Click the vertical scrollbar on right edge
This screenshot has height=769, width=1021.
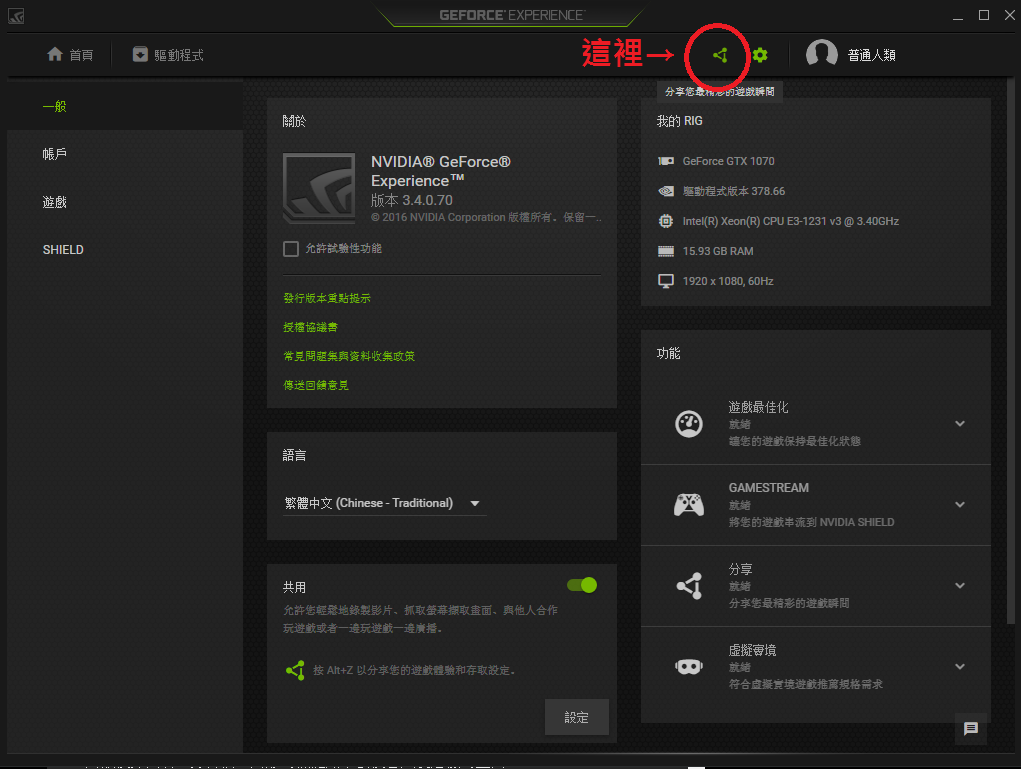pyautogui.click(x=1010, y=352)
